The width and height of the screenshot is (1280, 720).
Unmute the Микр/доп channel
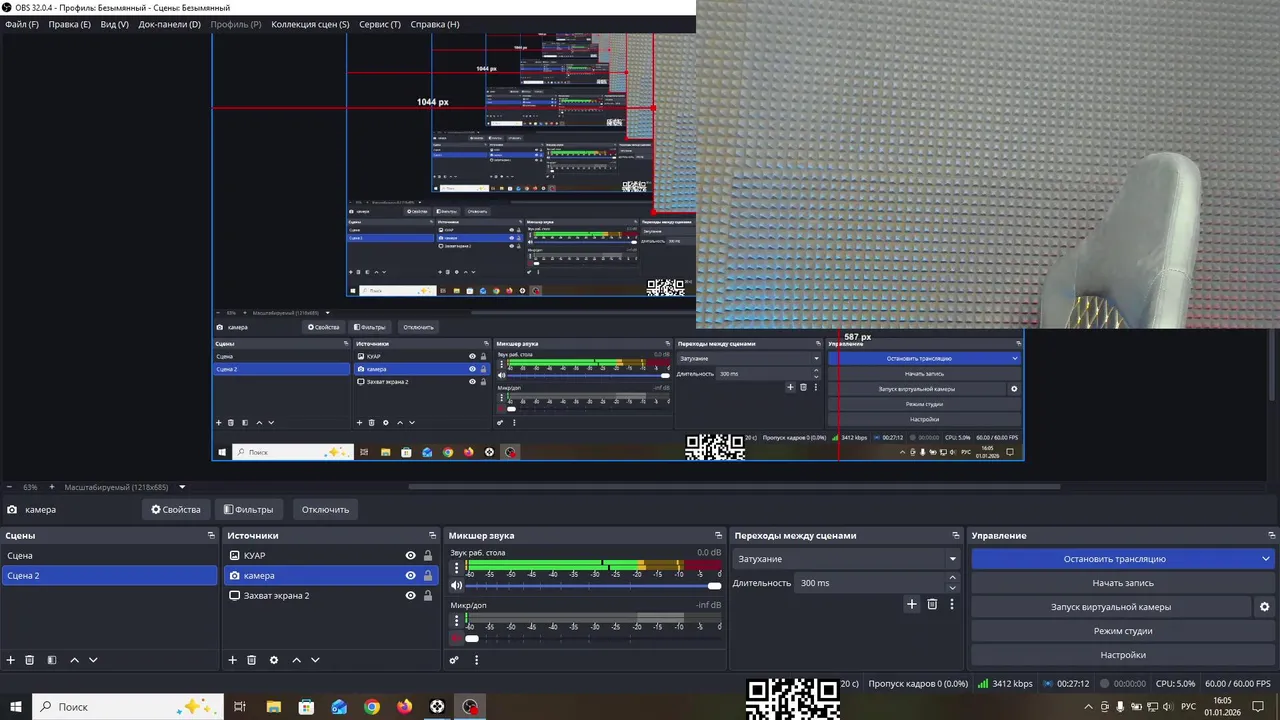click(456, 639)
